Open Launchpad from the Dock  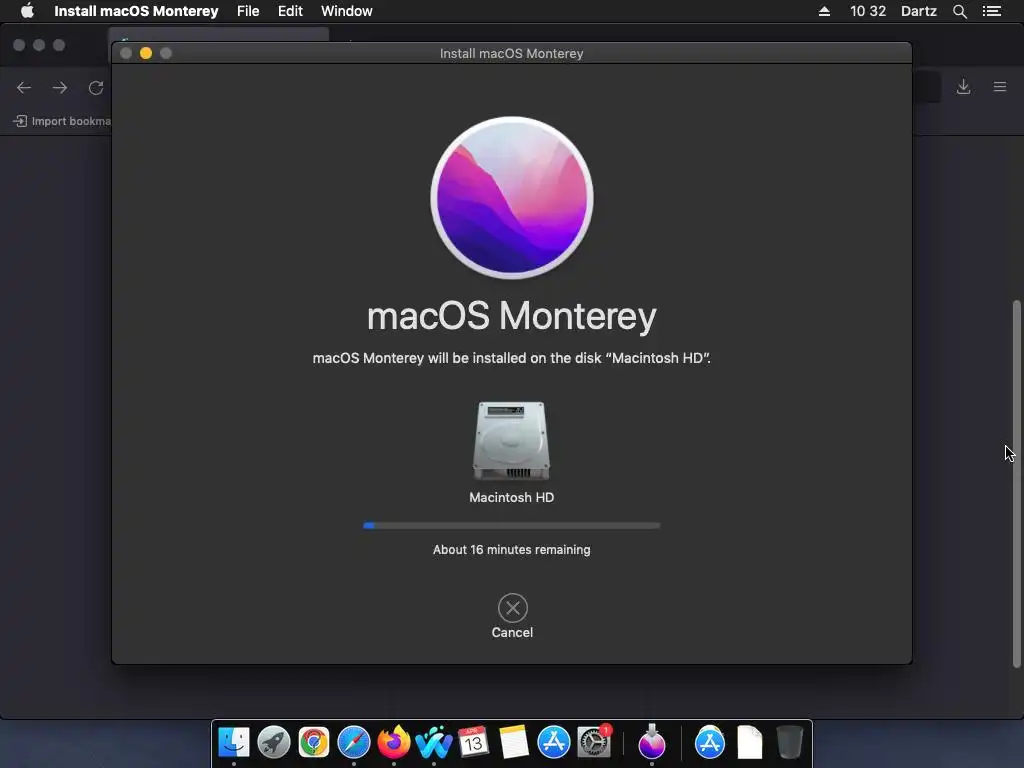coord(274,743)
